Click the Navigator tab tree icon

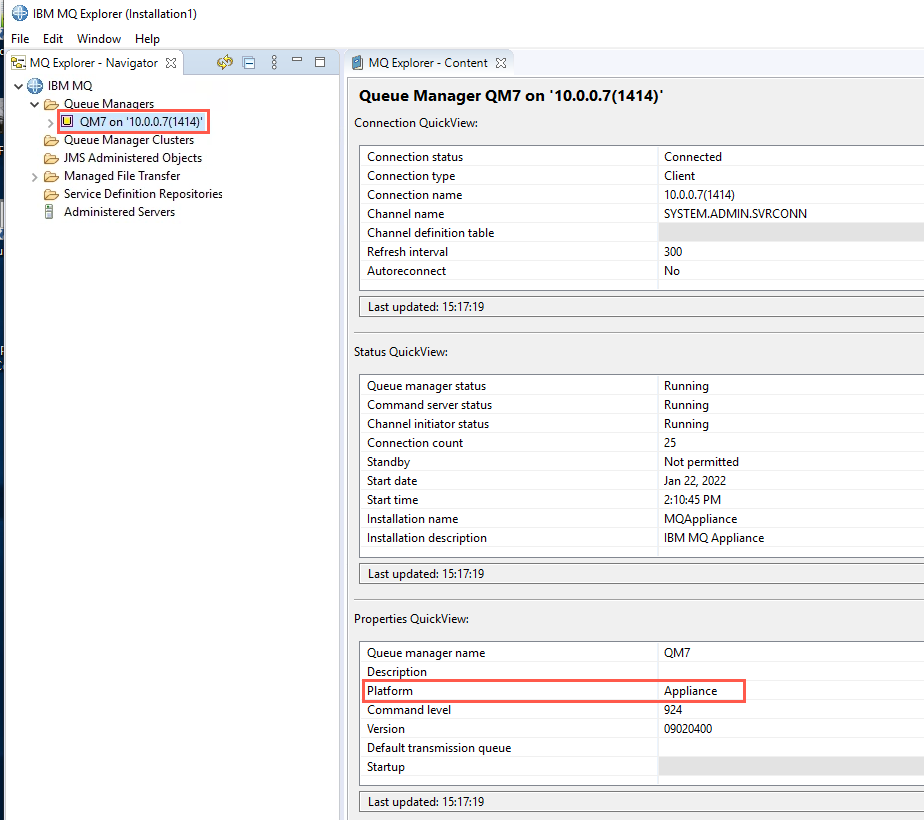tap(18, 62)
